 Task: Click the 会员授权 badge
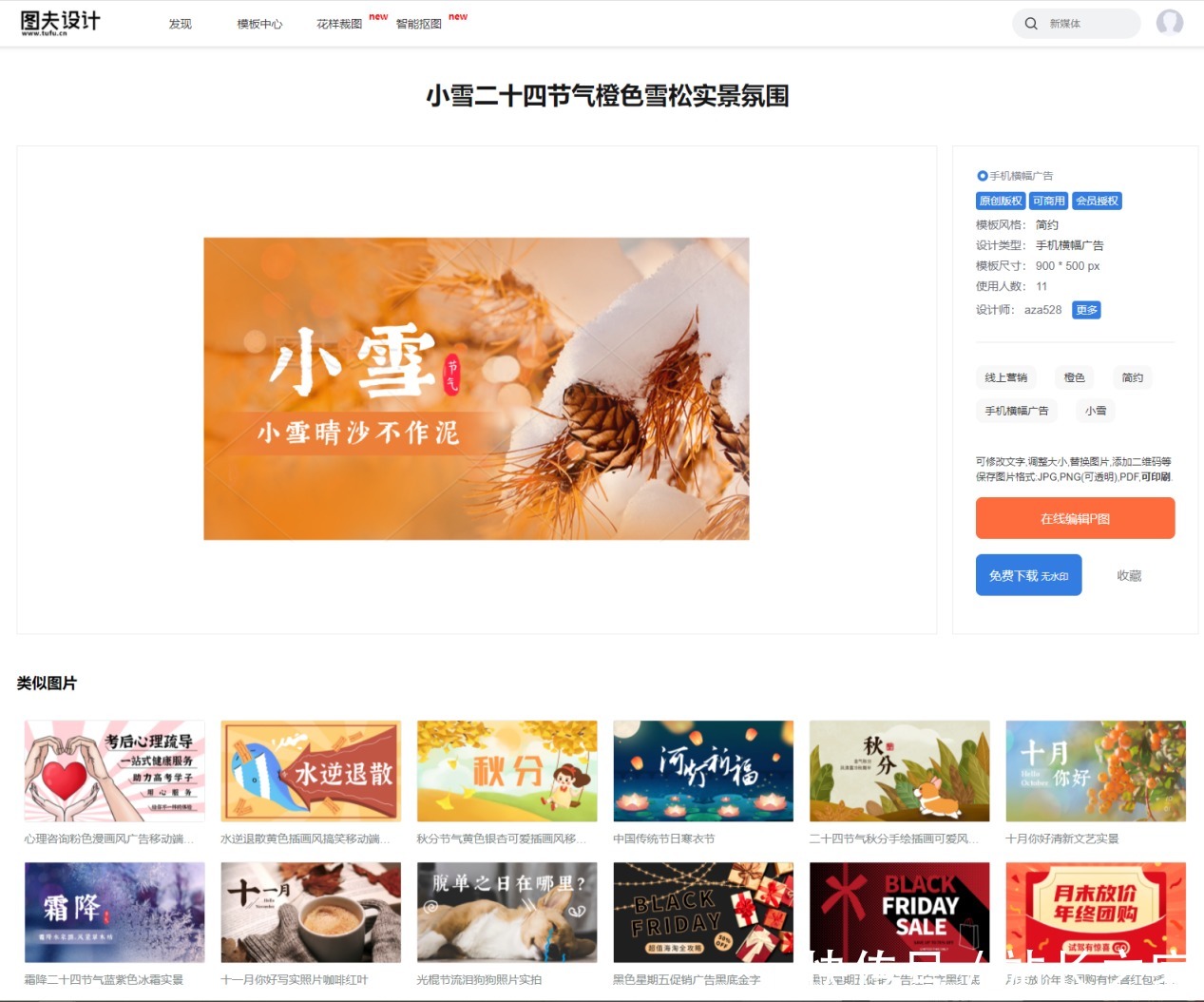coord(1098,201)
